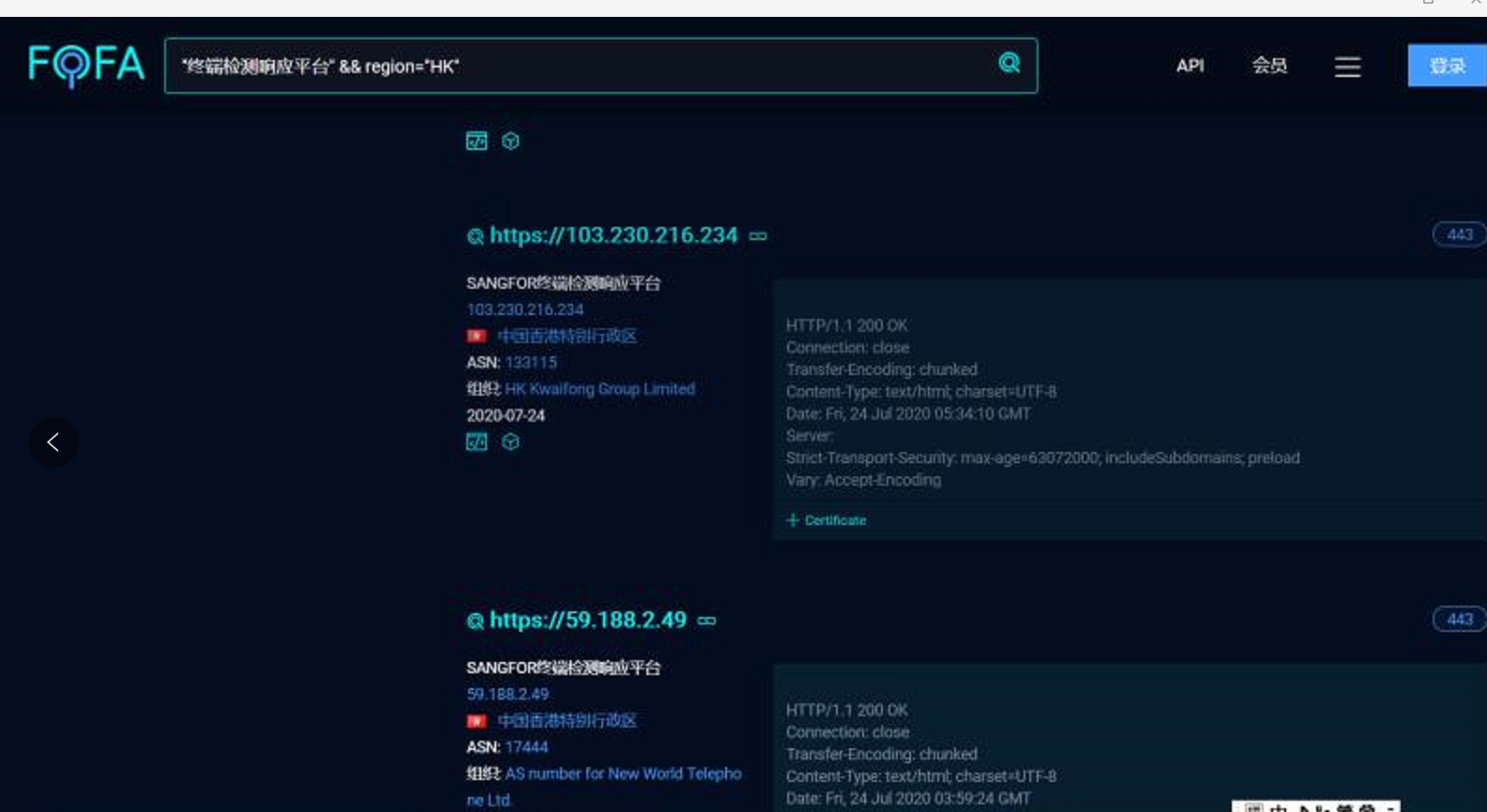Click the Hong Kong flag for 103.230.216.234
1487x812 pixels.
point(477,336)
